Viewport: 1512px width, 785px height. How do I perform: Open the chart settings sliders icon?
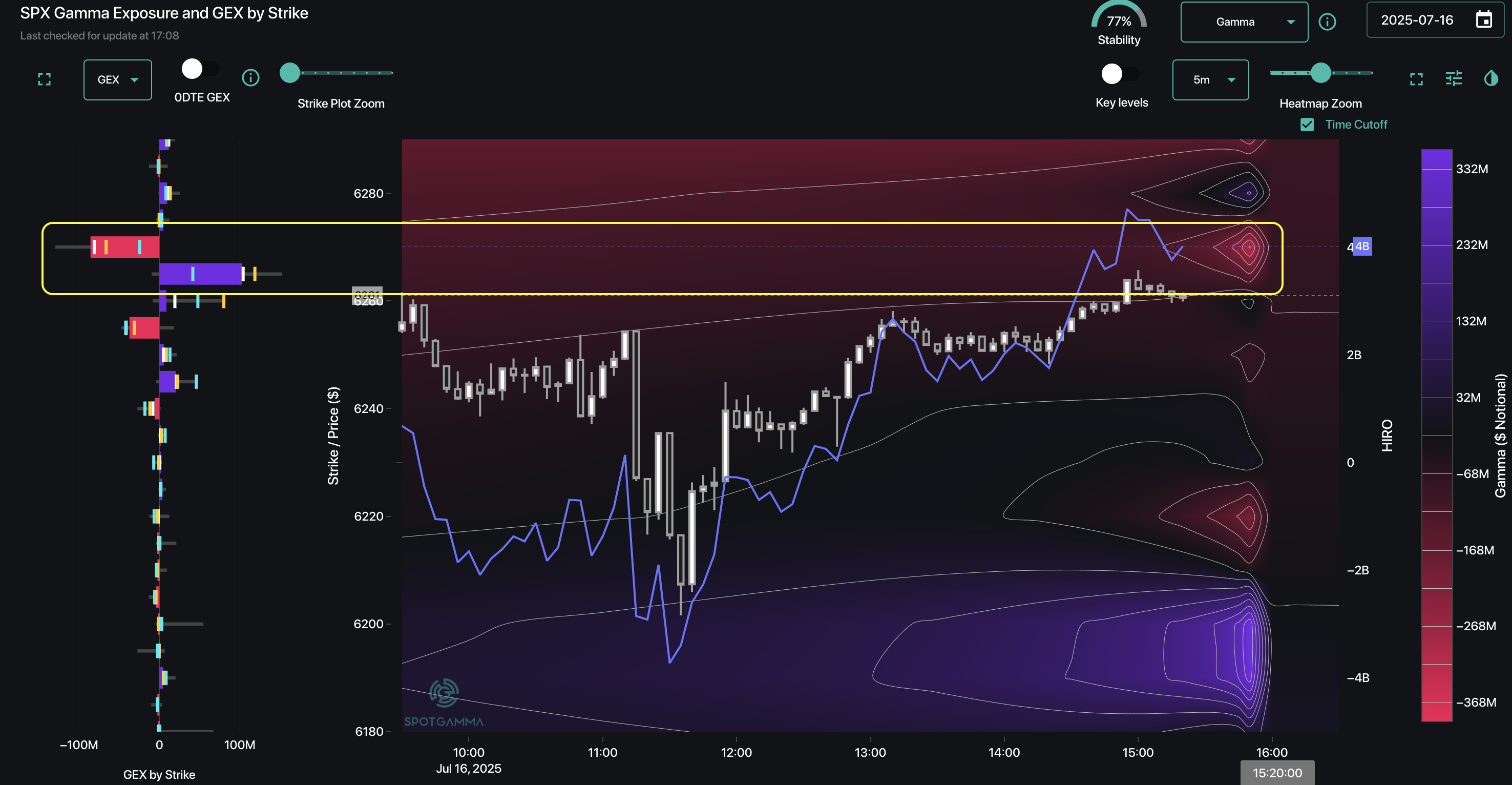[x=1454, y=79]
